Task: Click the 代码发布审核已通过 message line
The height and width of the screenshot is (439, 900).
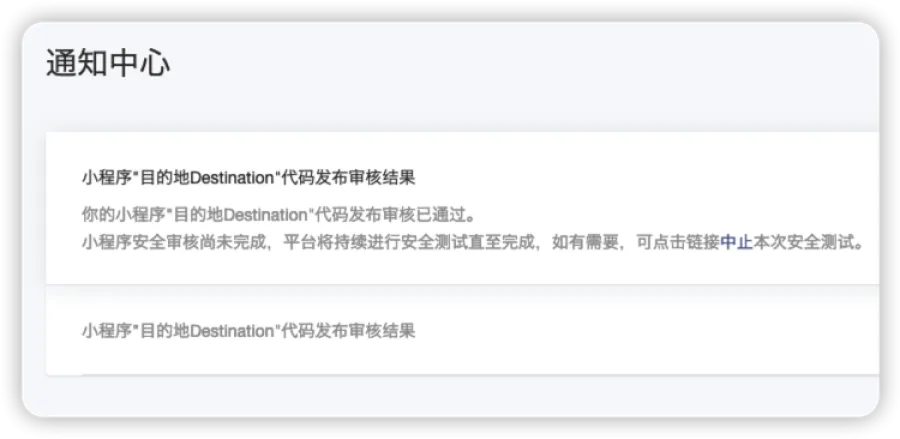Action: 280,214
